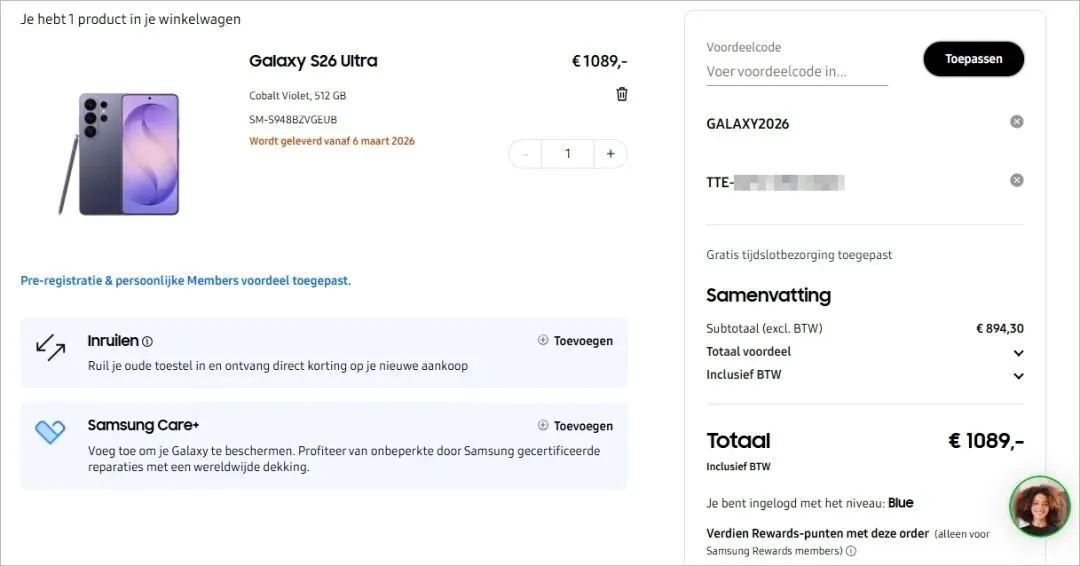This screenshot has width=1080, height=566.
Task: Click the Galaxy S26 Ultra product title
Action: point(313,61)
